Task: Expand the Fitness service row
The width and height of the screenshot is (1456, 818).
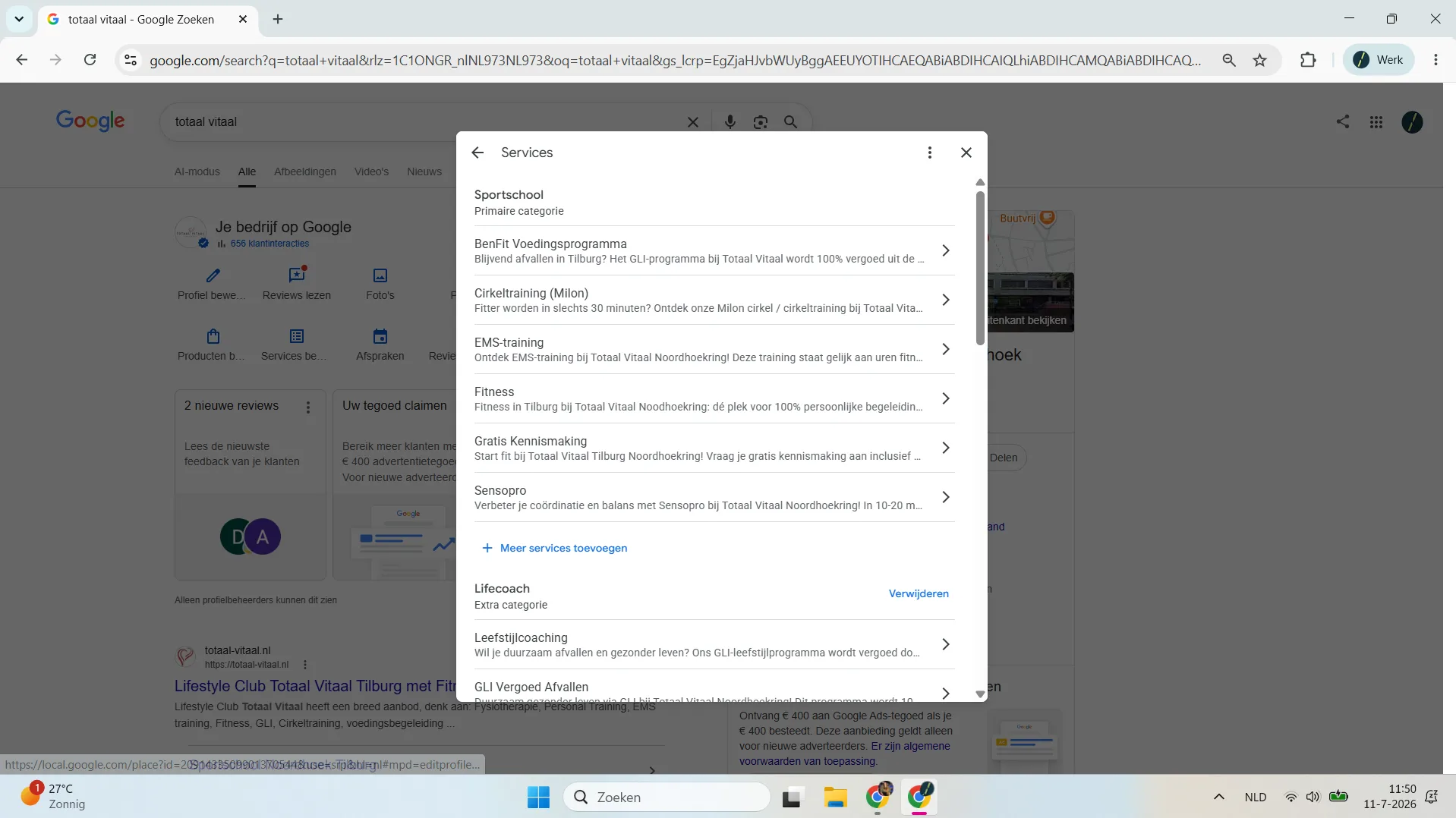Action: coord(714,398)
